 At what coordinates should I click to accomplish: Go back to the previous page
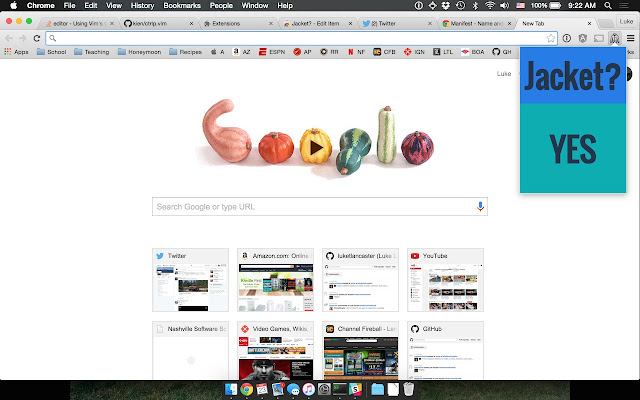click(9, 38)
